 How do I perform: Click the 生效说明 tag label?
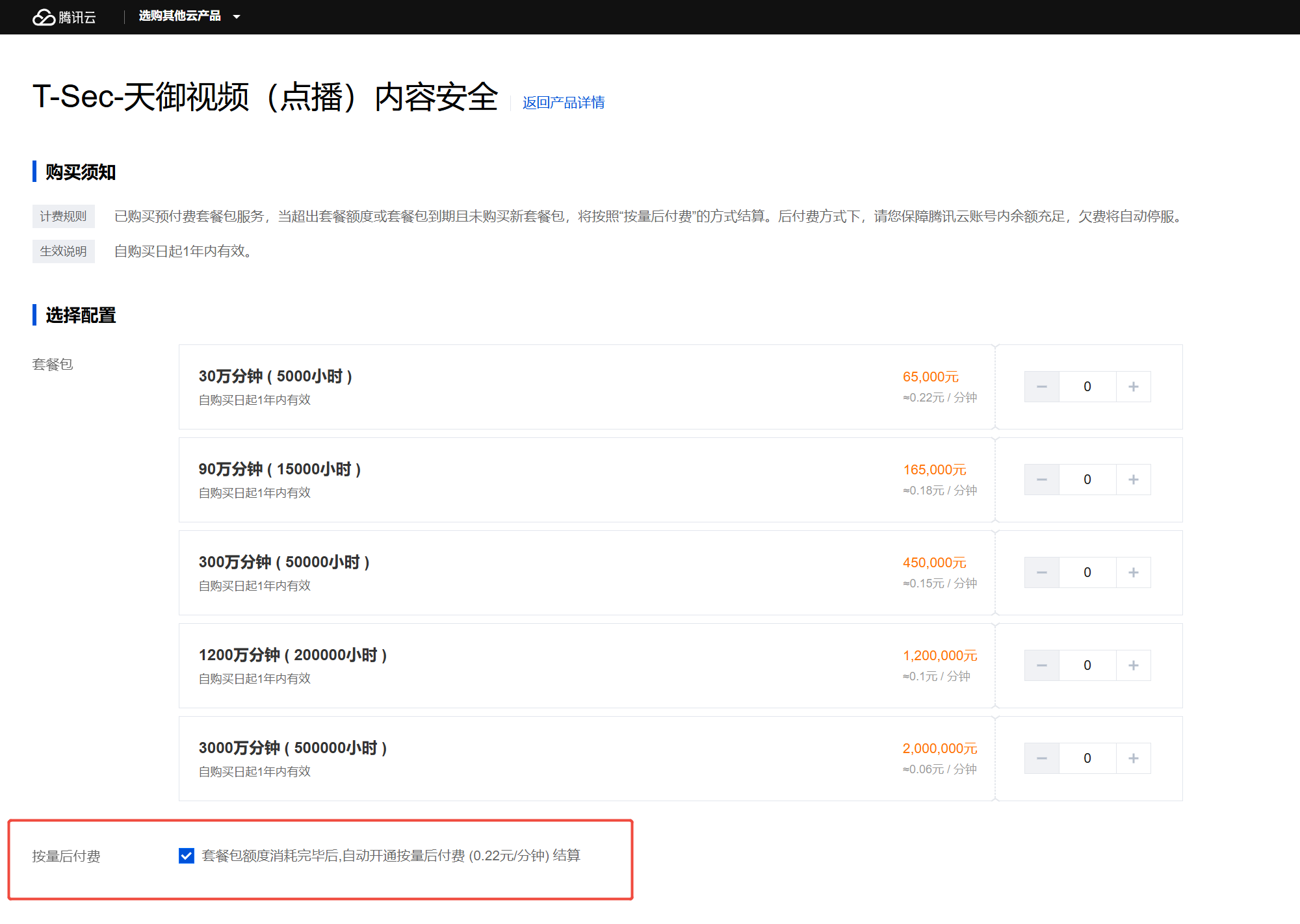click(63, 251)
